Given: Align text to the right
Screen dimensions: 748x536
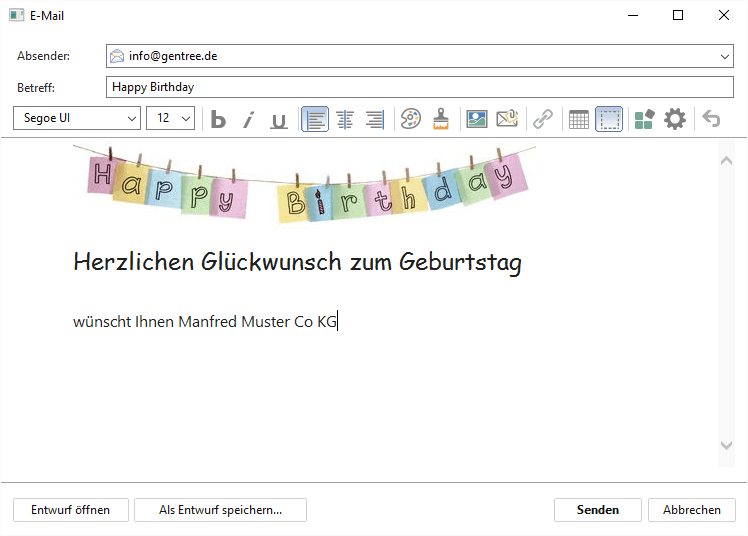Looking at the screenshot, I should (375, 120).
